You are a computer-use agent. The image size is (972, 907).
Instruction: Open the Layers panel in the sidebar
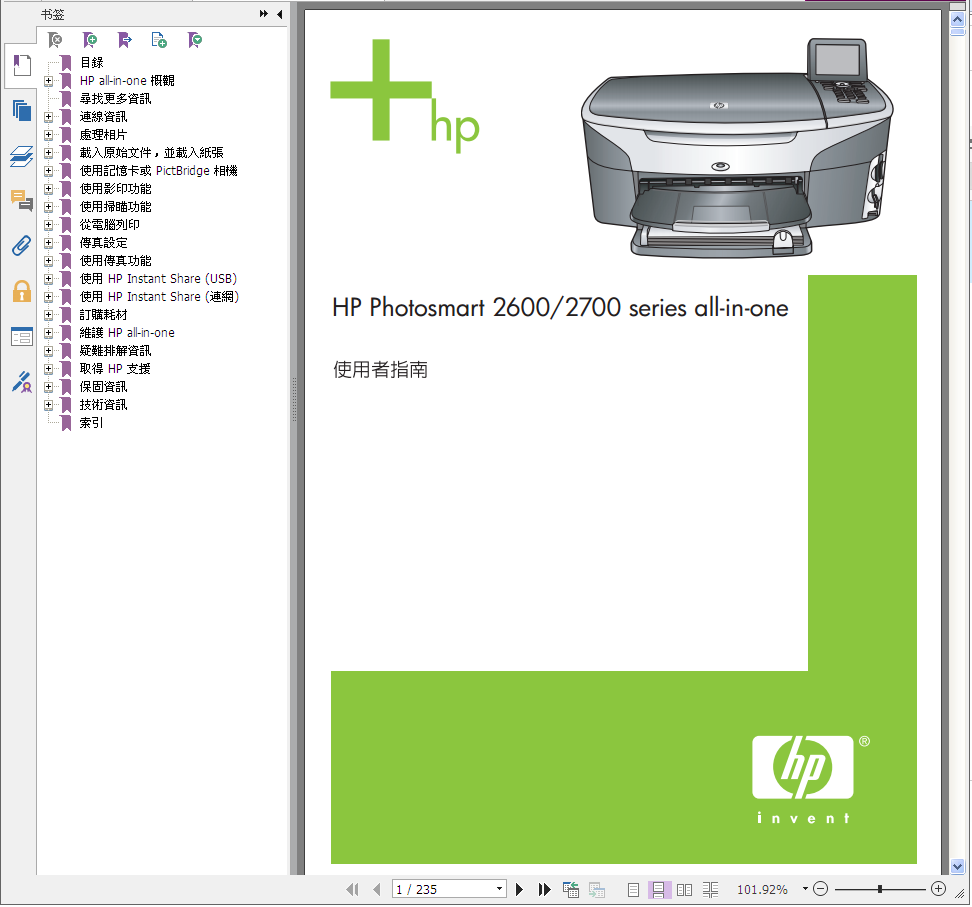point(22,156)
